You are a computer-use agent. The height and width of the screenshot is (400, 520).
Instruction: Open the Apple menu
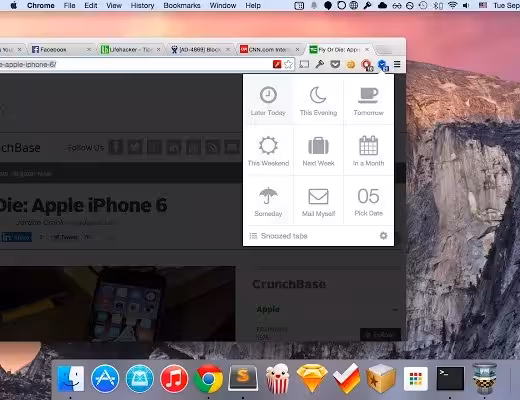point(14,5)
